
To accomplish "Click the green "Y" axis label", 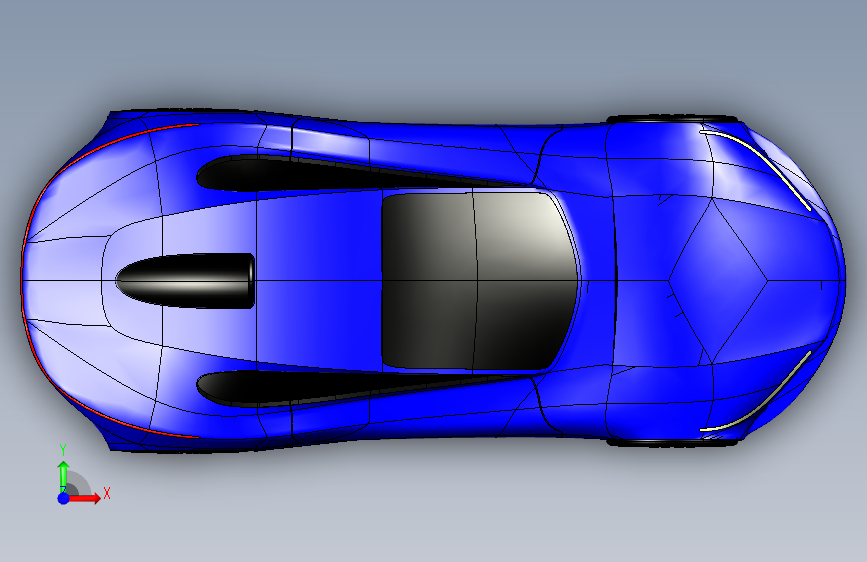I will 63,450.
